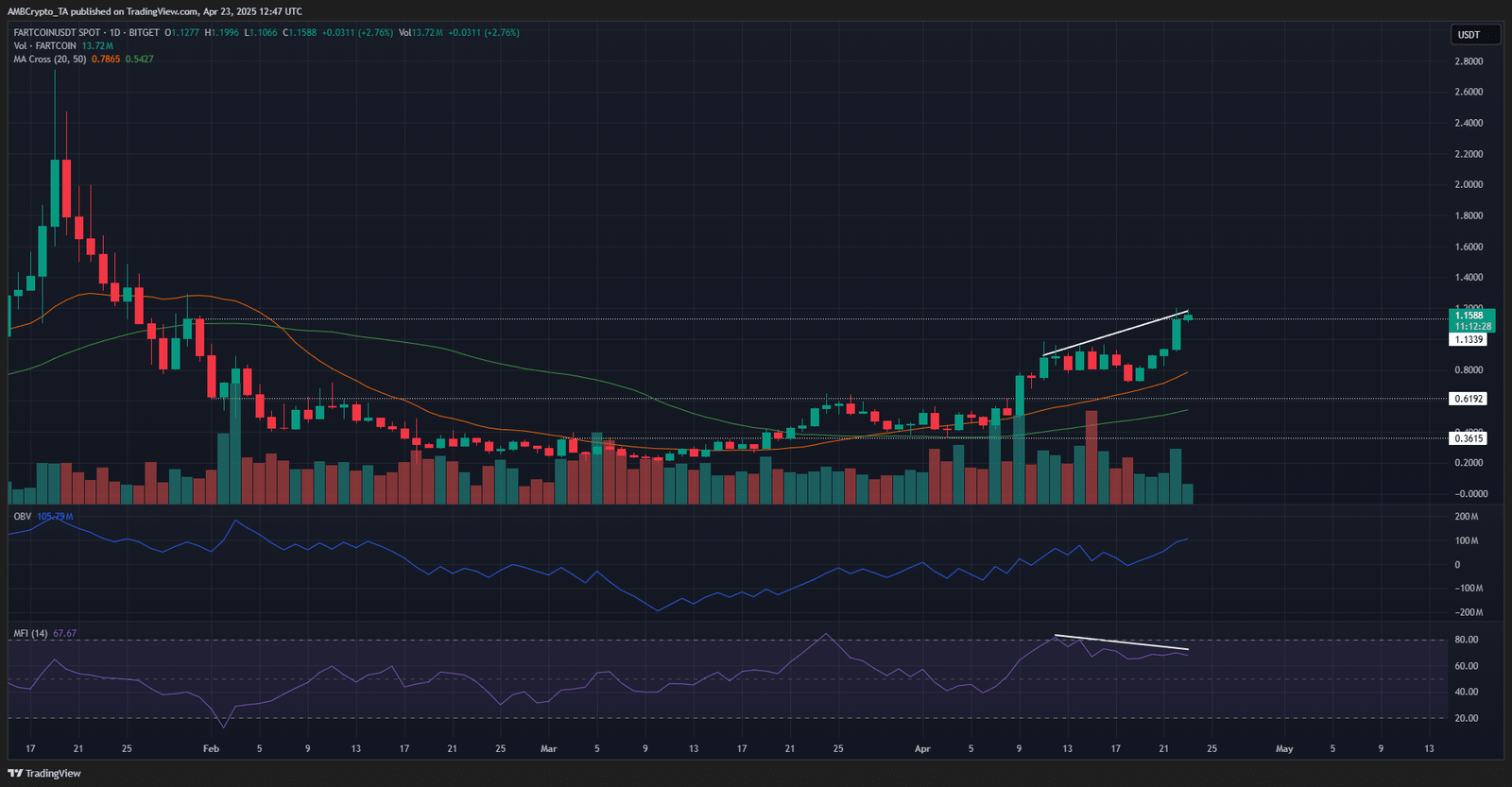
Task: Click the 1.1339 price level label
Action: (x=1468, y=339)
